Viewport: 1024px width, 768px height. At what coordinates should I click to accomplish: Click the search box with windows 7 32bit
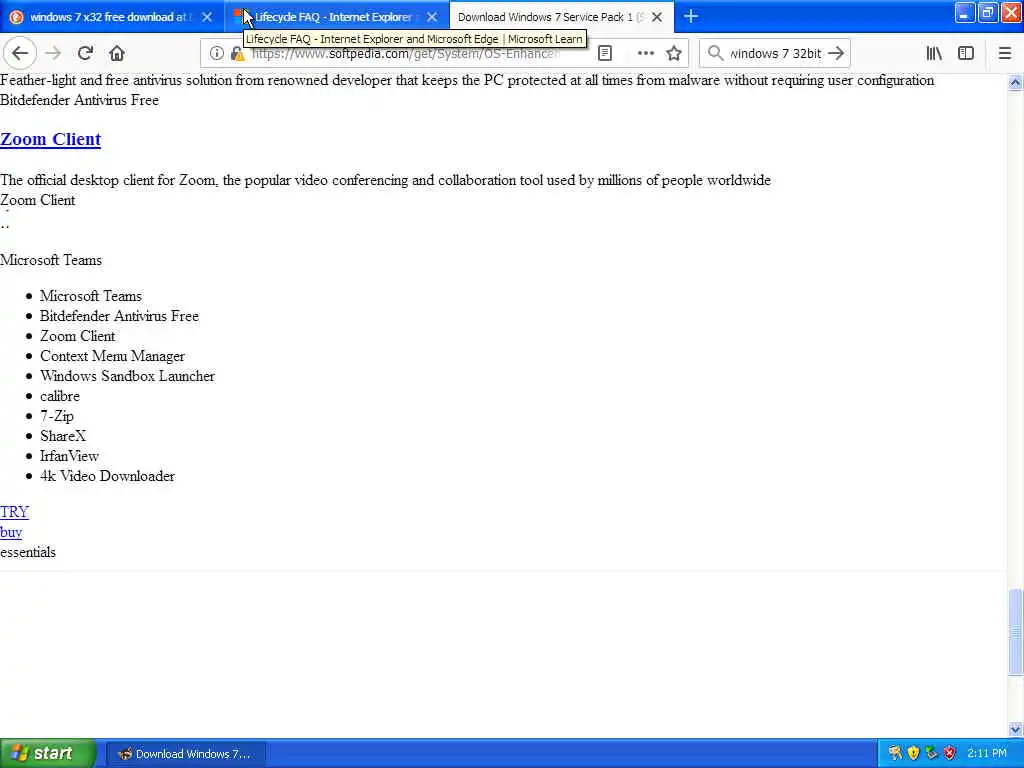775,54
